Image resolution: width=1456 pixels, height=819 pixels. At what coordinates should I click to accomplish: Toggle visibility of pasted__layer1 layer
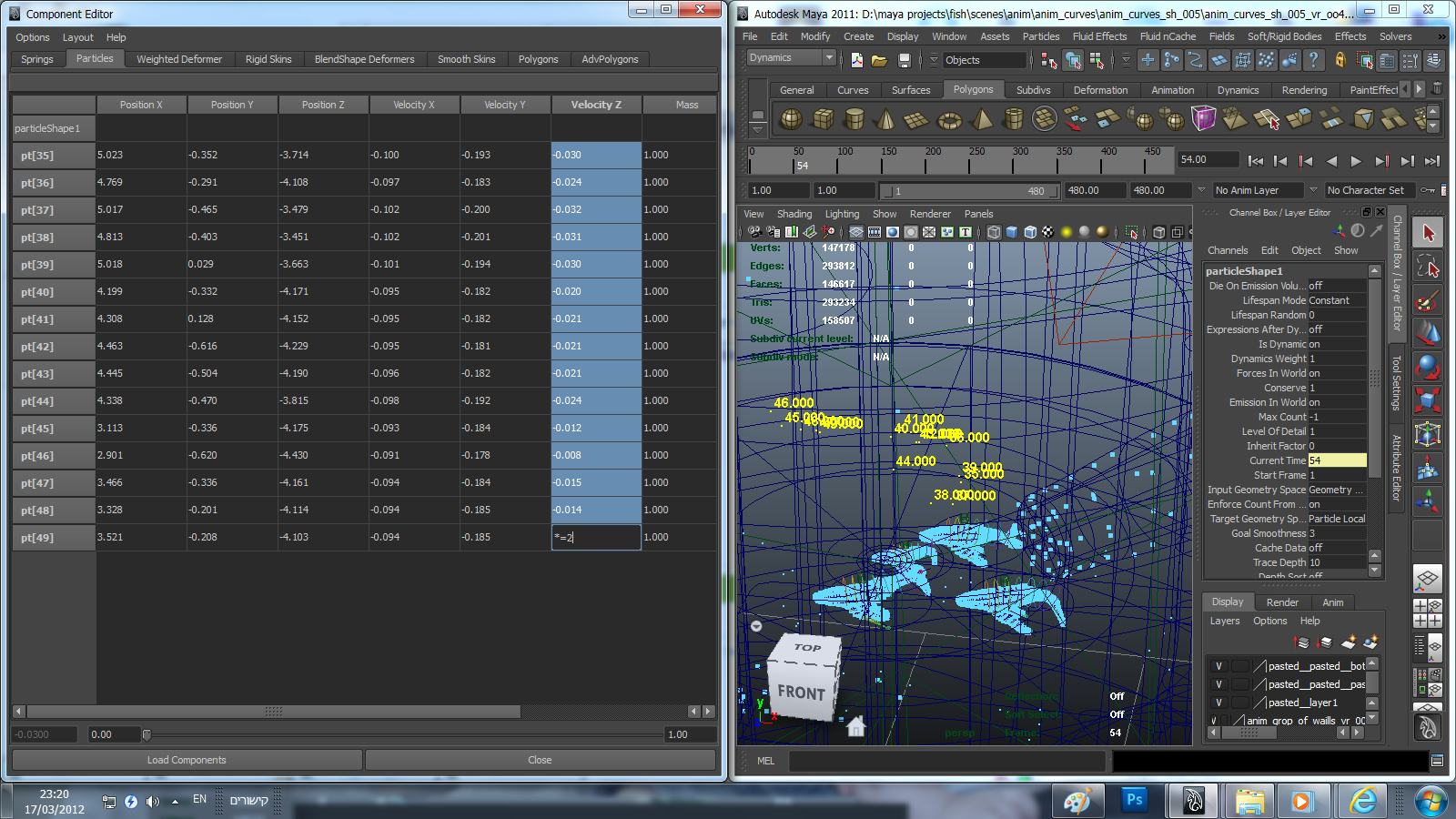coord(1218,703)
